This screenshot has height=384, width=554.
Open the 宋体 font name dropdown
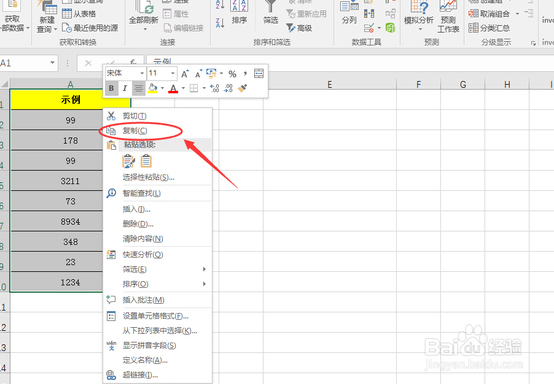(x=142, y=73)
